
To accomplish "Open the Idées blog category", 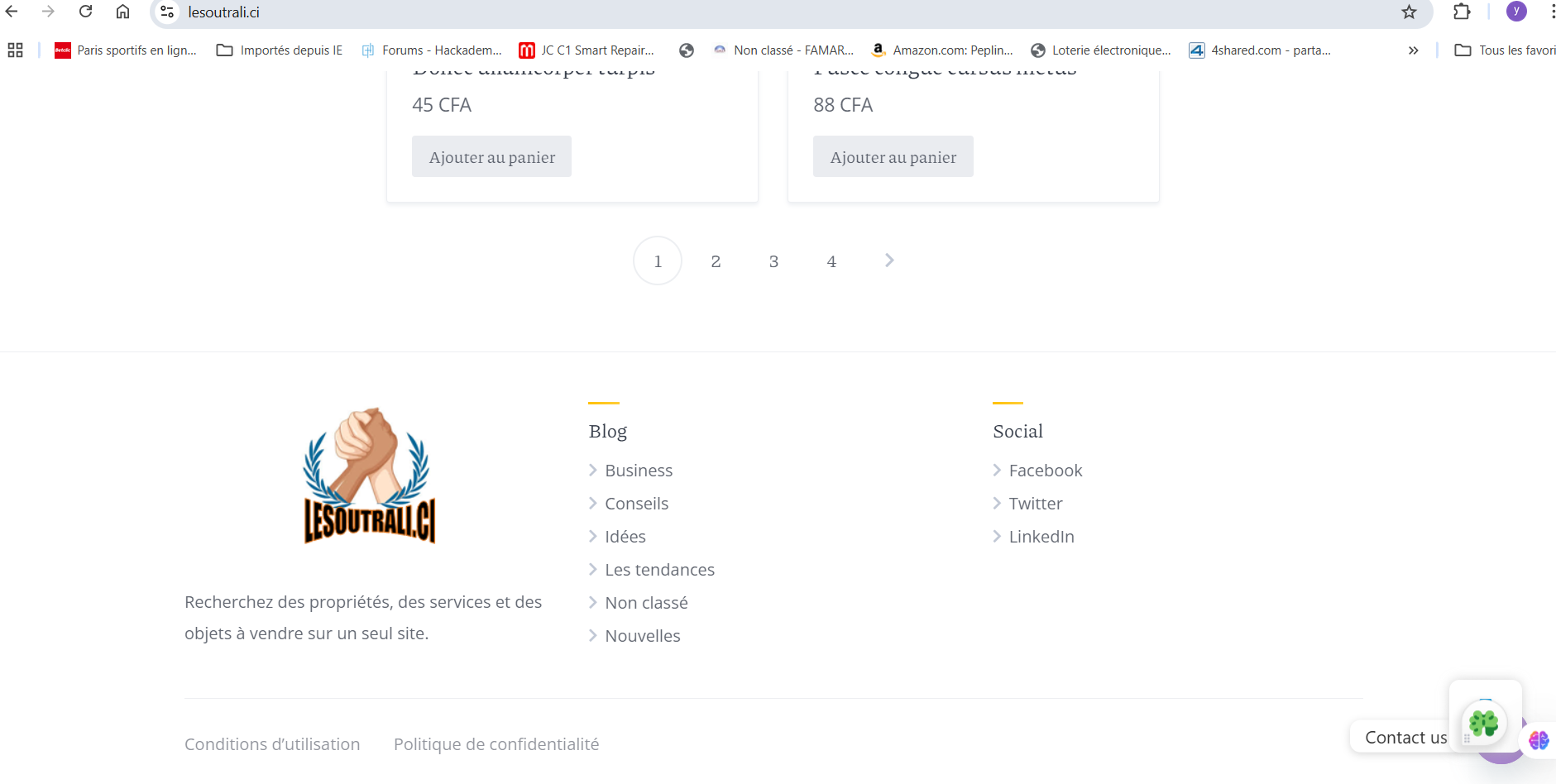I will tap(625, 537).
